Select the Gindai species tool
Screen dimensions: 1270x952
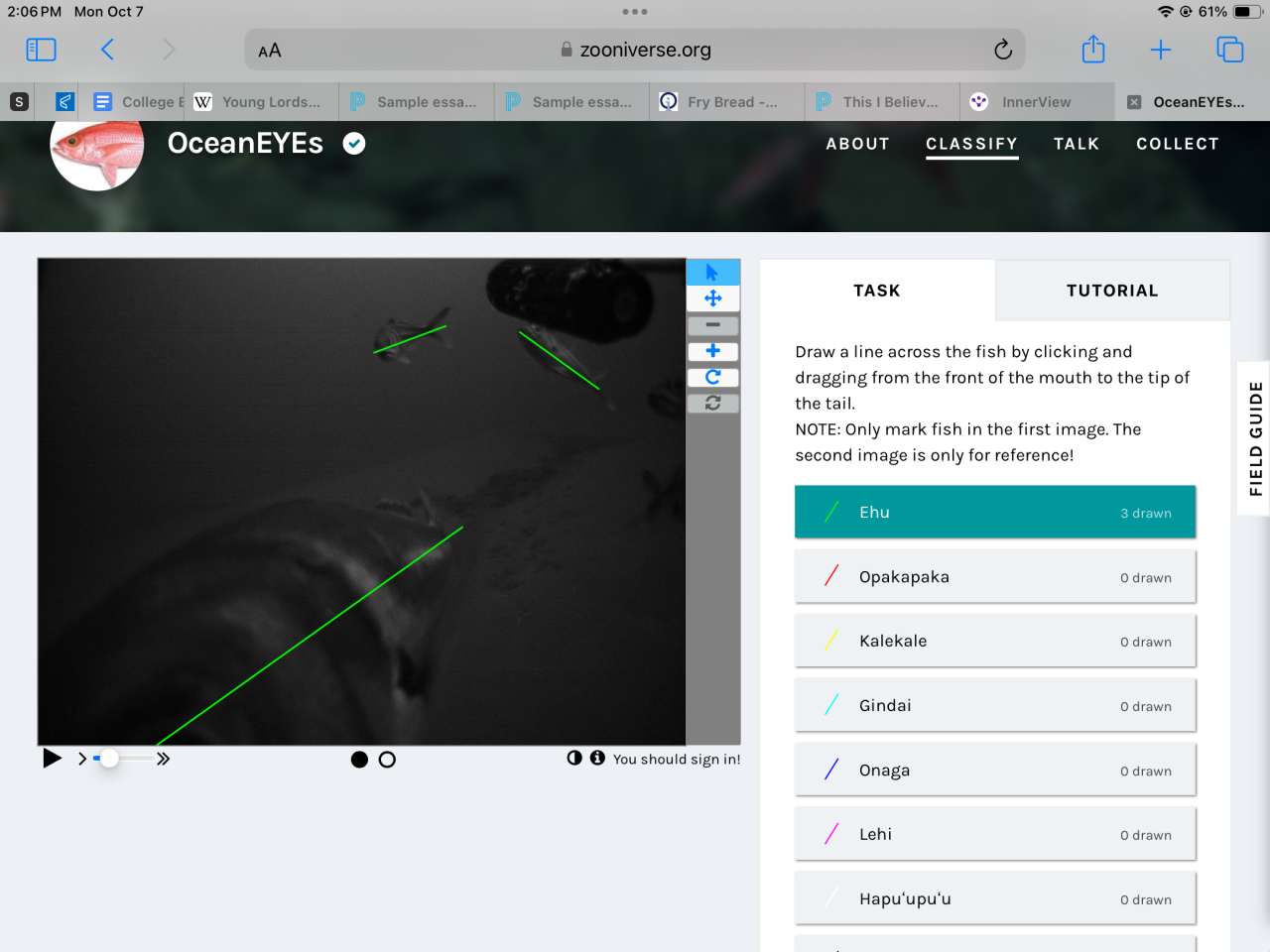pos(995,705)
